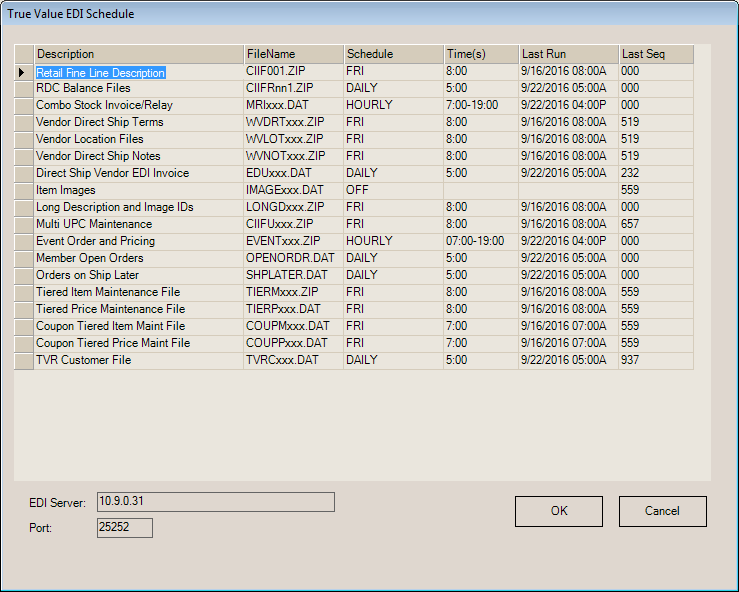Image resolution: width=739 pixels, height=592 pixels.
Task: Select the current row arrow indicator
Action: [x=24, y=72]
